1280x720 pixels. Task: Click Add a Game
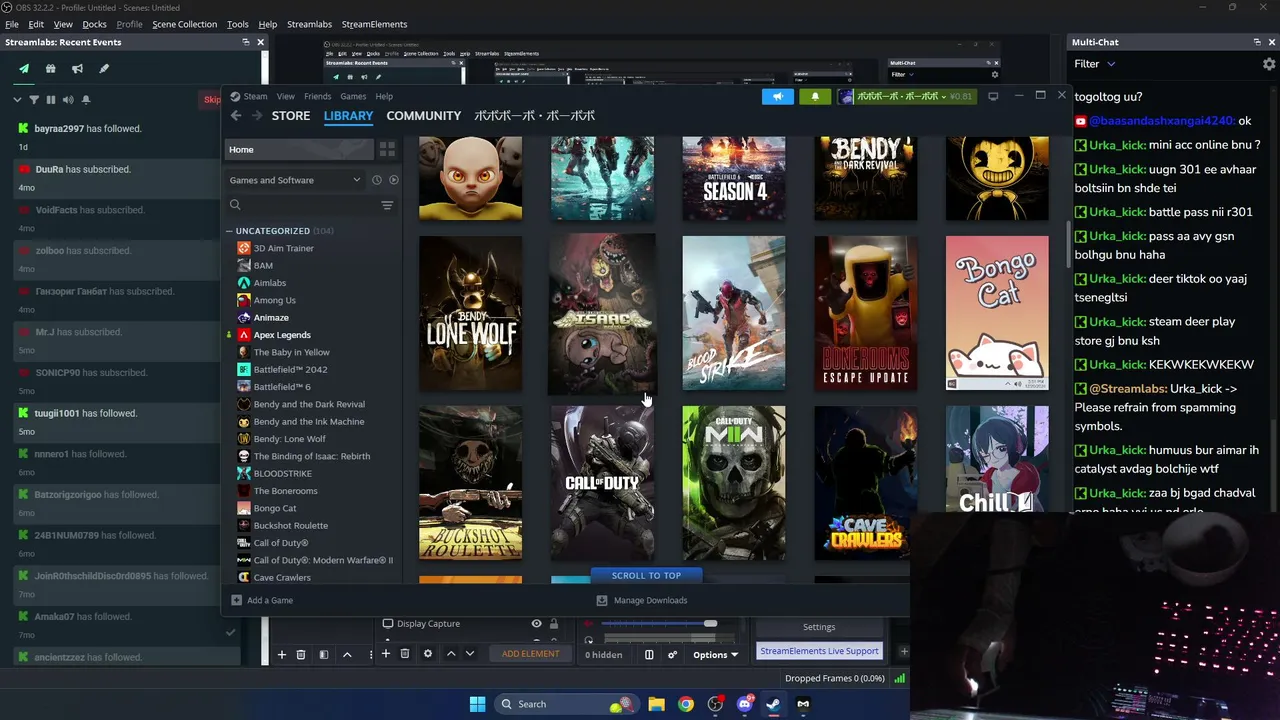pos(262,601)
